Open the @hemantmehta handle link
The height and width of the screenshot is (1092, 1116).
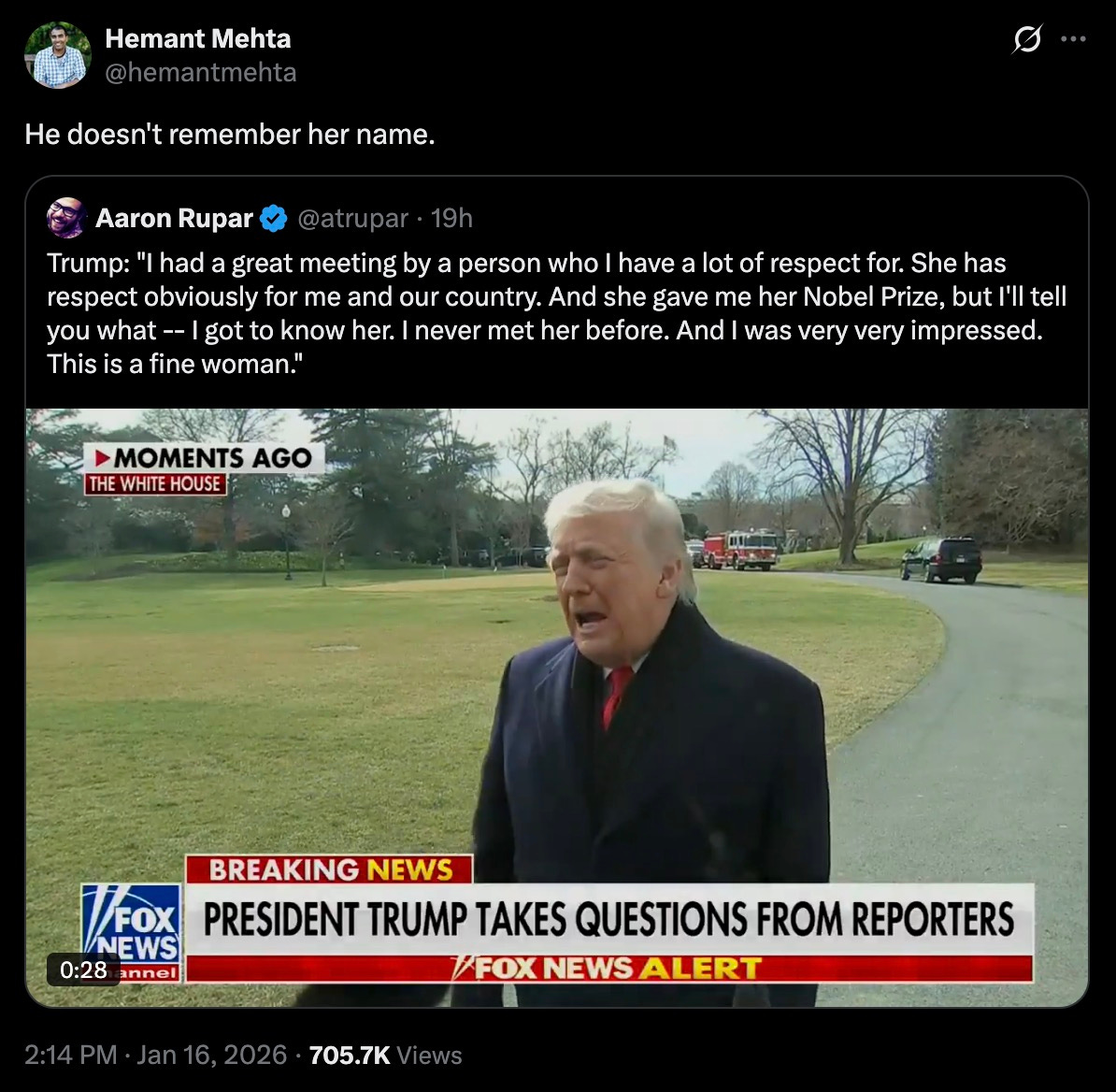[x=201, y=72]
